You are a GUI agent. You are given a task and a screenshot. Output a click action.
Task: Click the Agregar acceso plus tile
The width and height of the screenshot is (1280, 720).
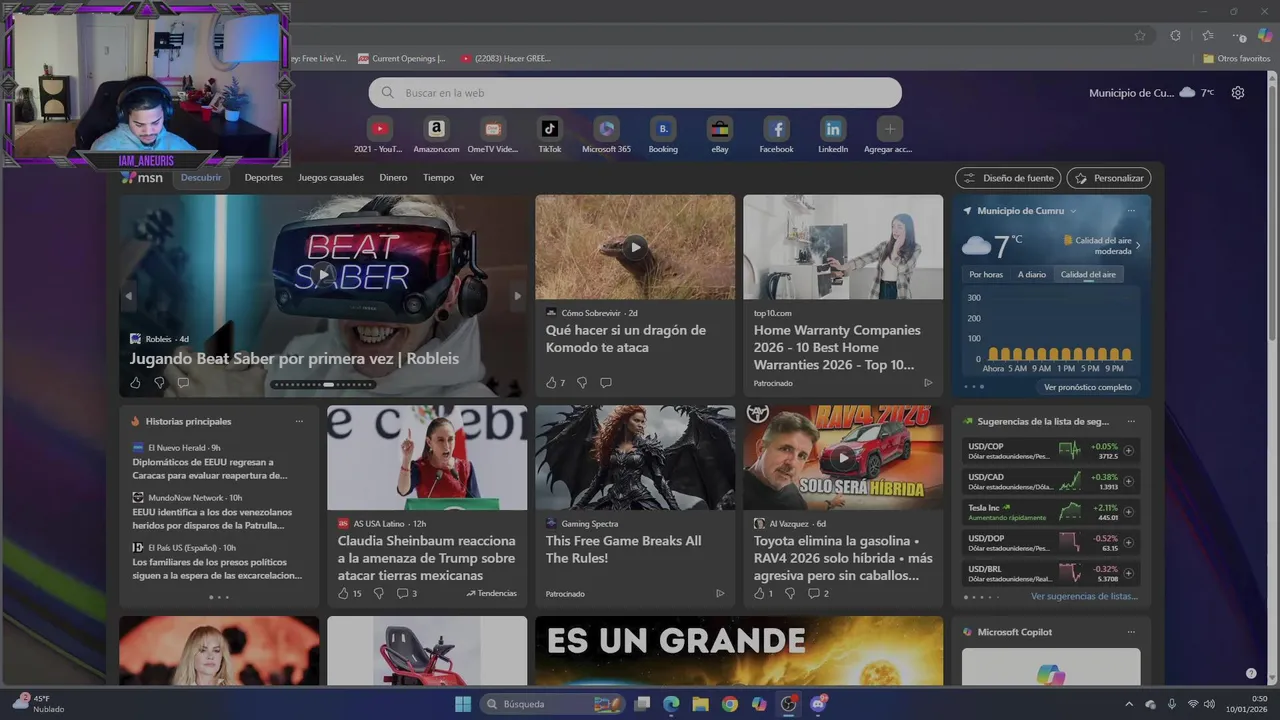(x=890, y=129)
